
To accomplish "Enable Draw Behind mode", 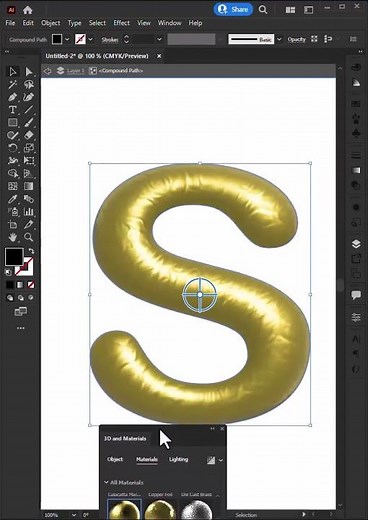I will tap(21, 298).
